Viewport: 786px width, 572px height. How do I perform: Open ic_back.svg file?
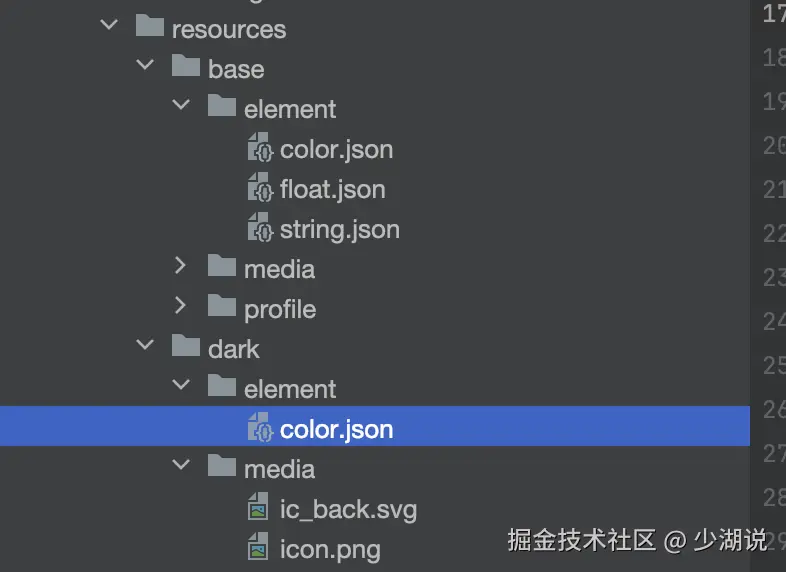(x=348, y=509)
